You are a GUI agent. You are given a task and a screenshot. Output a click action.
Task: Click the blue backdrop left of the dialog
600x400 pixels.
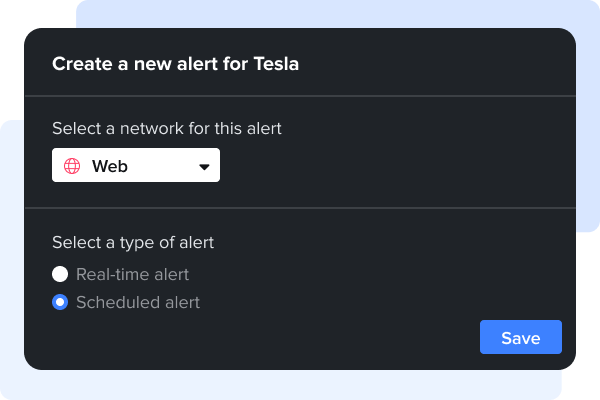11,250
